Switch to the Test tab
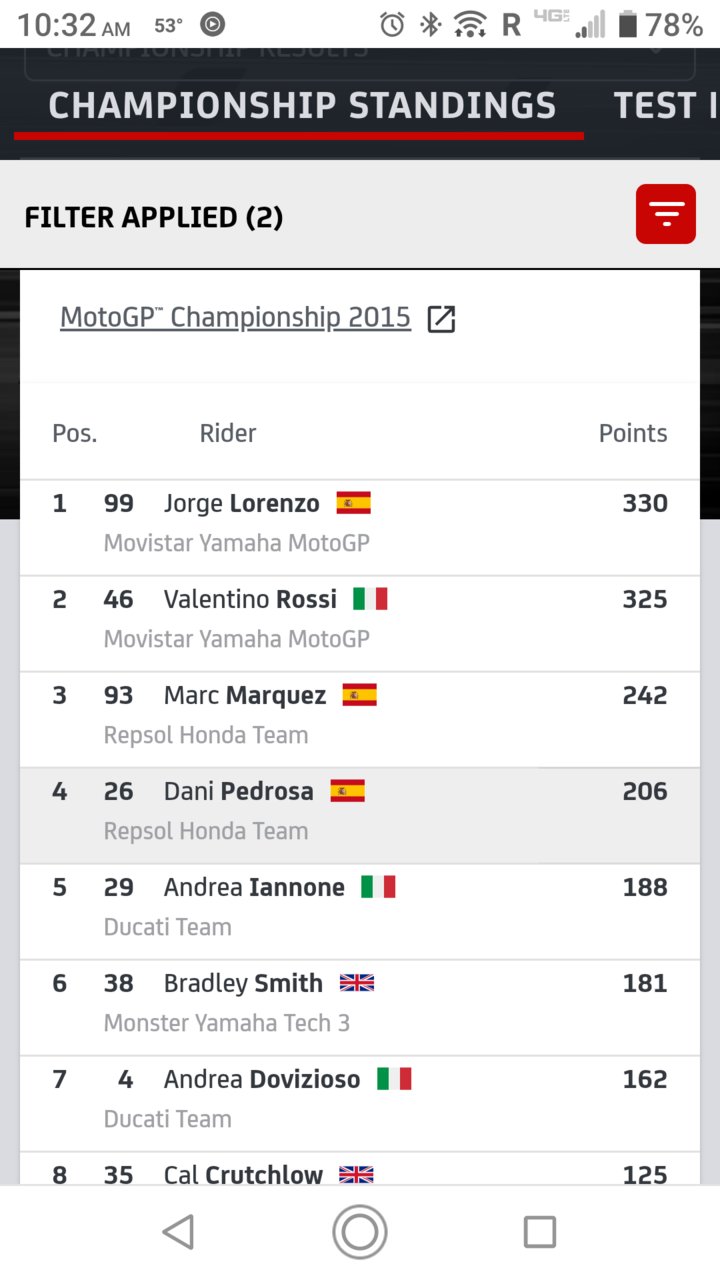 [665, 106]
